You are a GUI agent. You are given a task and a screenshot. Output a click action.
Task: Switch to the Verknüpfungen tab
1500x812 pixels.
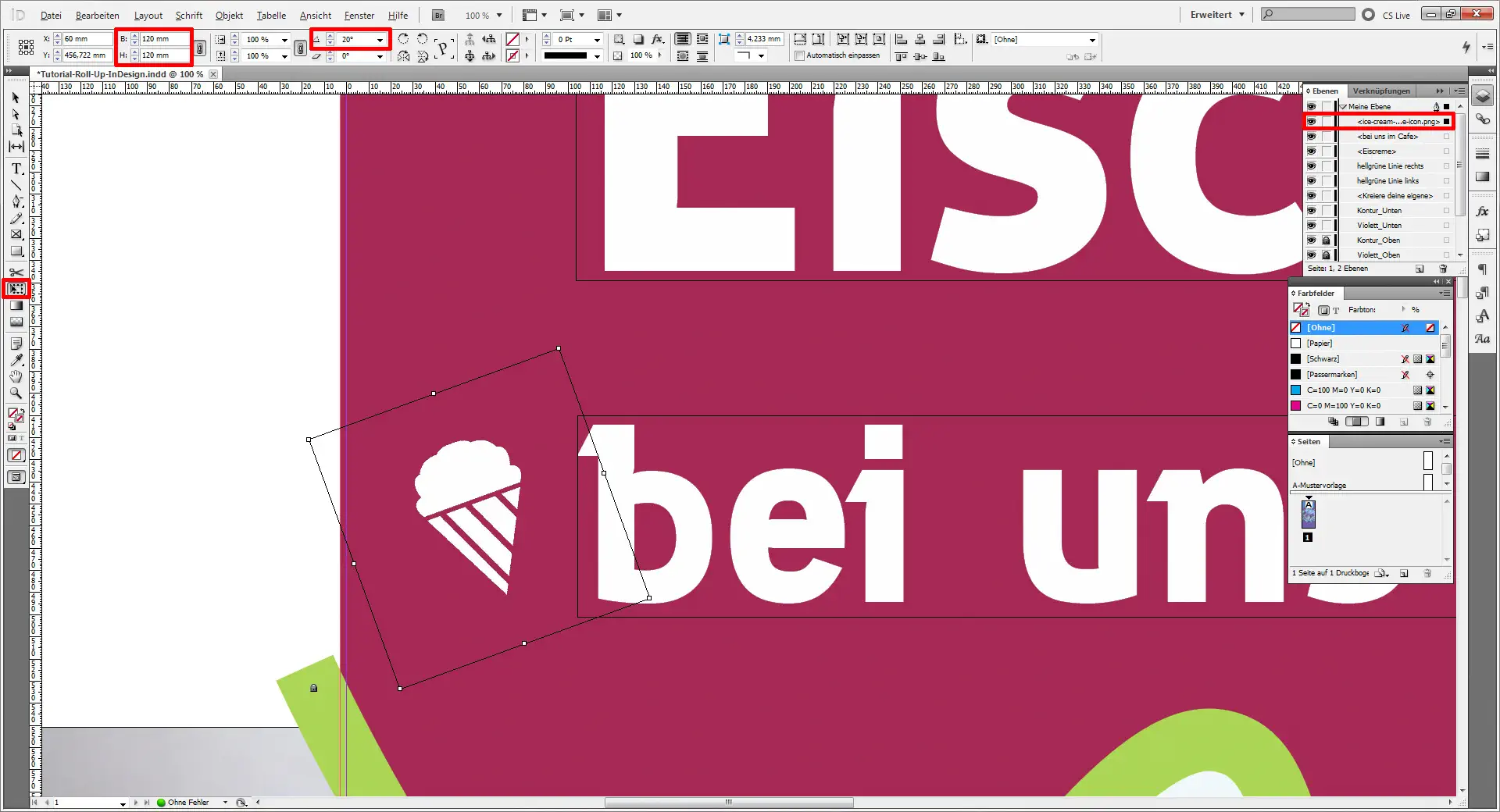1381,91
